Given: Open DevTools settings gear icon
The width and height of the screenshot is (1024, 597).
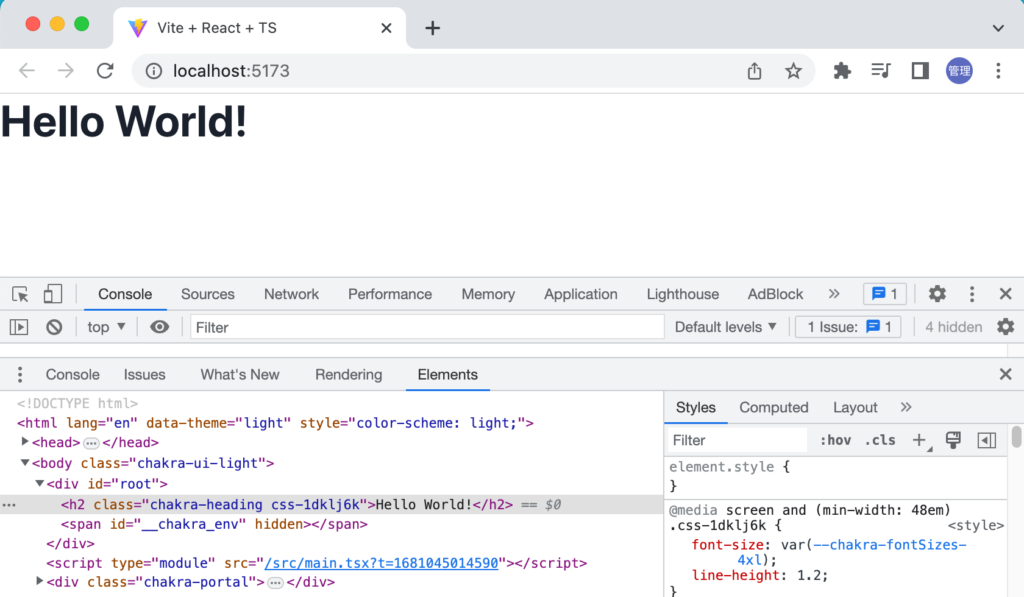Looking at the screenshot, I should coord(937,294).
